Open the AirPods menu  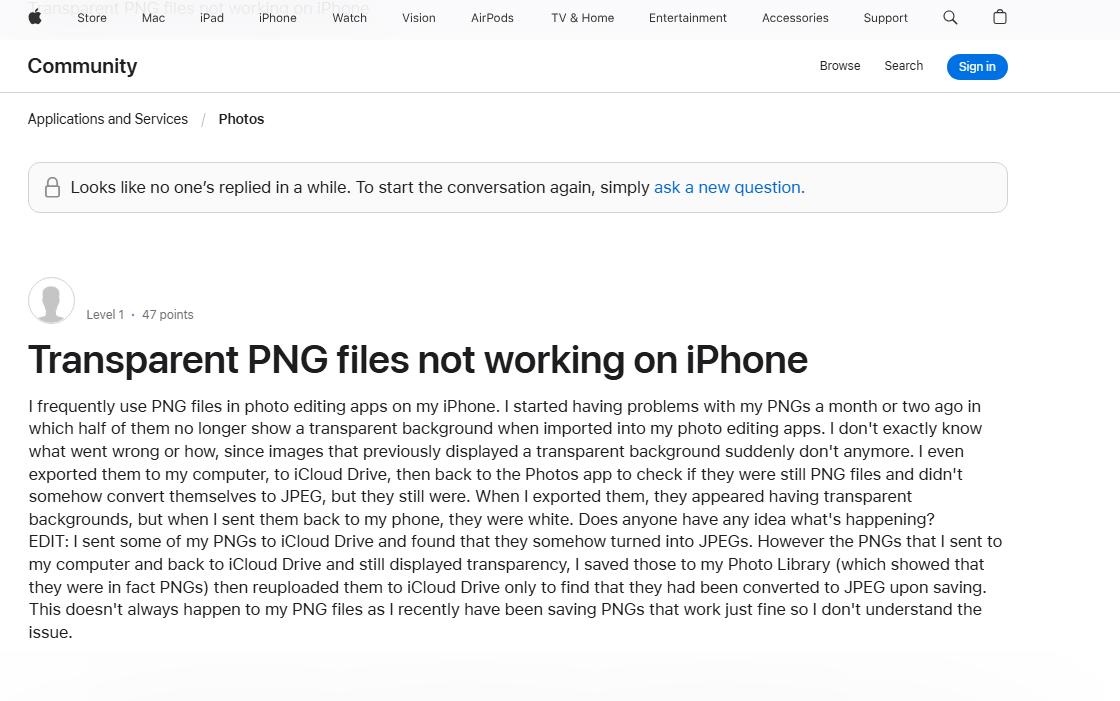tap(492, 18)
